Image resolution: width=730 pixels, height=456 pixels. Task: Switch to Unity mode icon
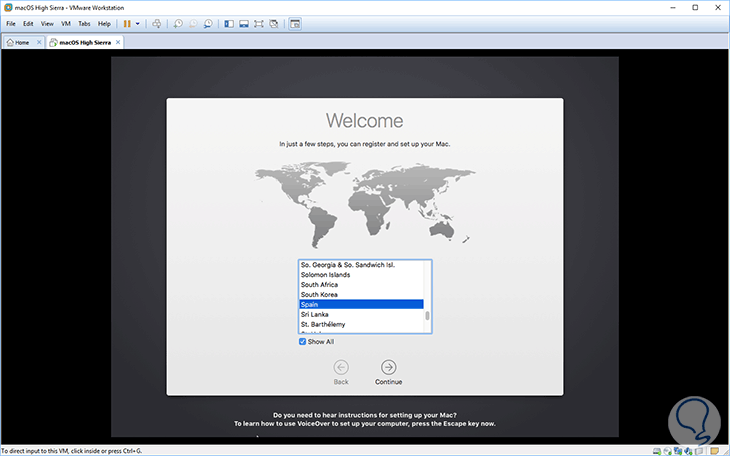pos(274,24)
